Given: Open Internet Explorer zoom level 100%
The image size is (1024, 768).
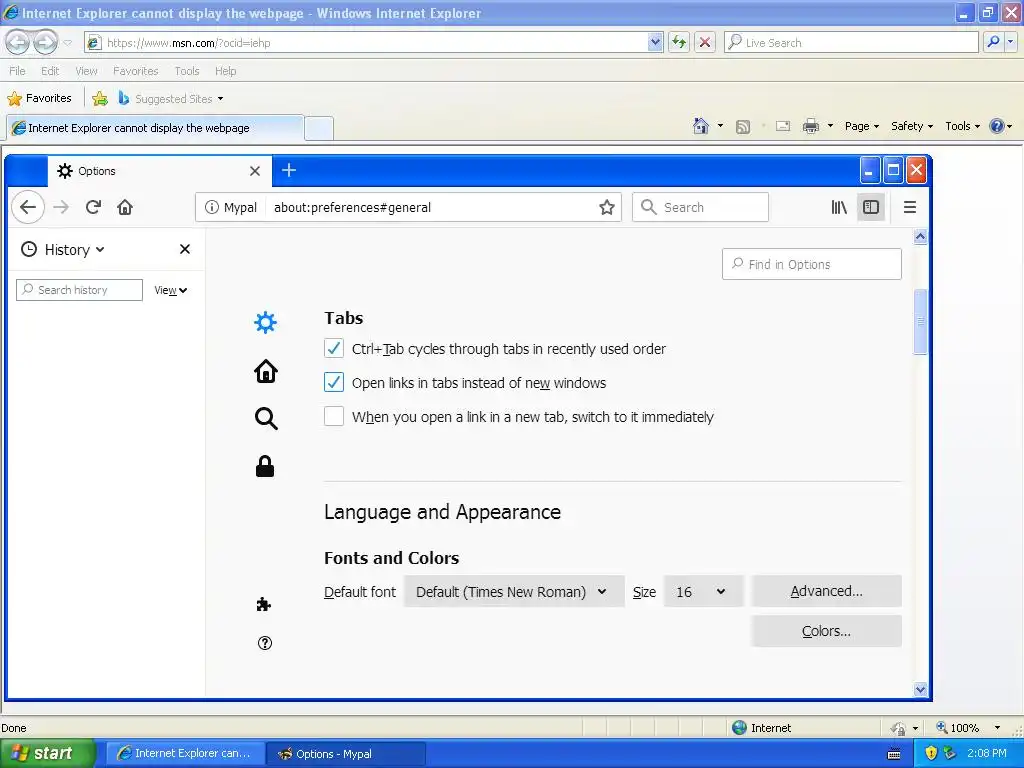Looking at the screenshot, I should coord(968,728).
